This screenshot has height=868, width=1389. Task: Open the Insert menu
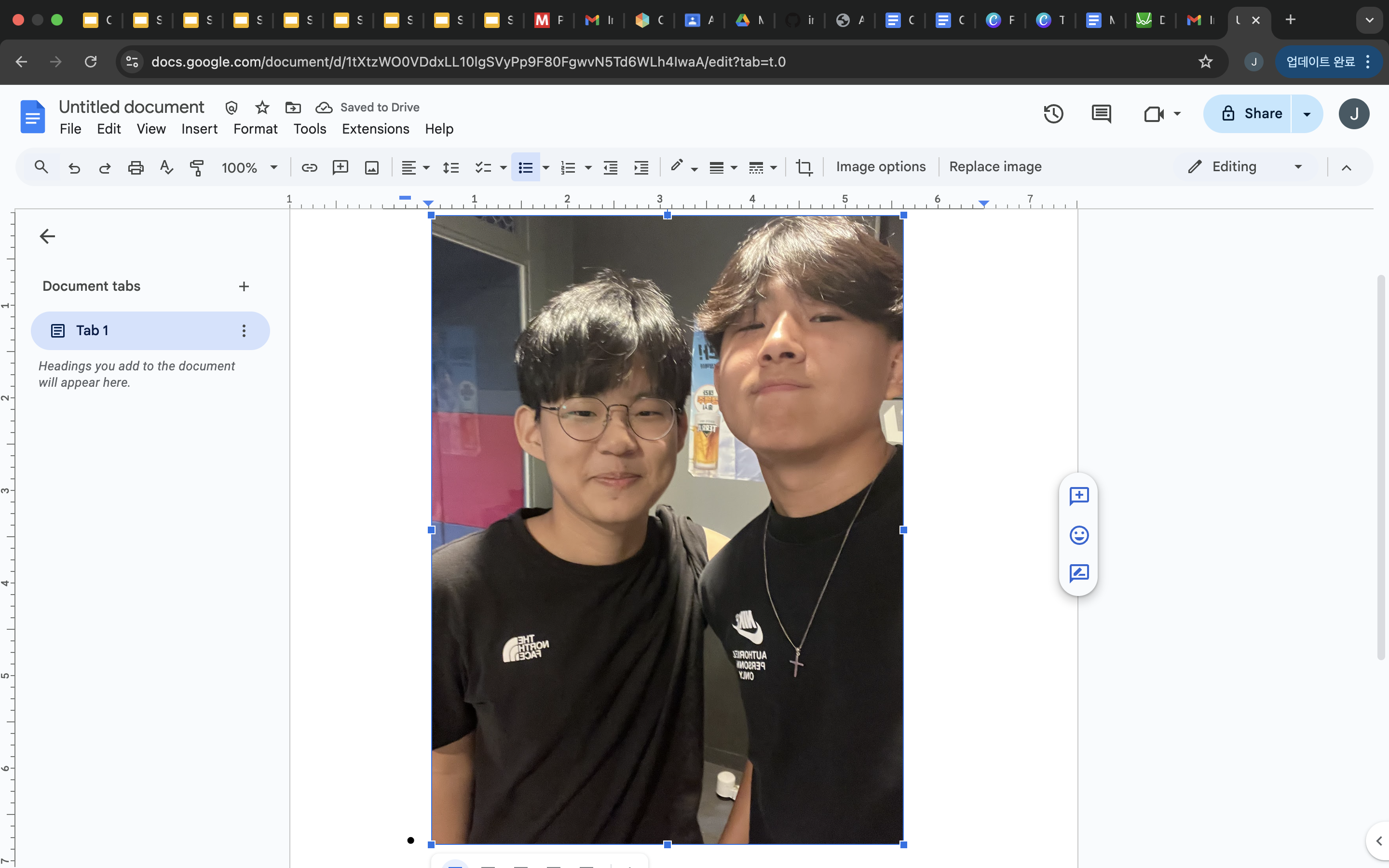point(199,129)
